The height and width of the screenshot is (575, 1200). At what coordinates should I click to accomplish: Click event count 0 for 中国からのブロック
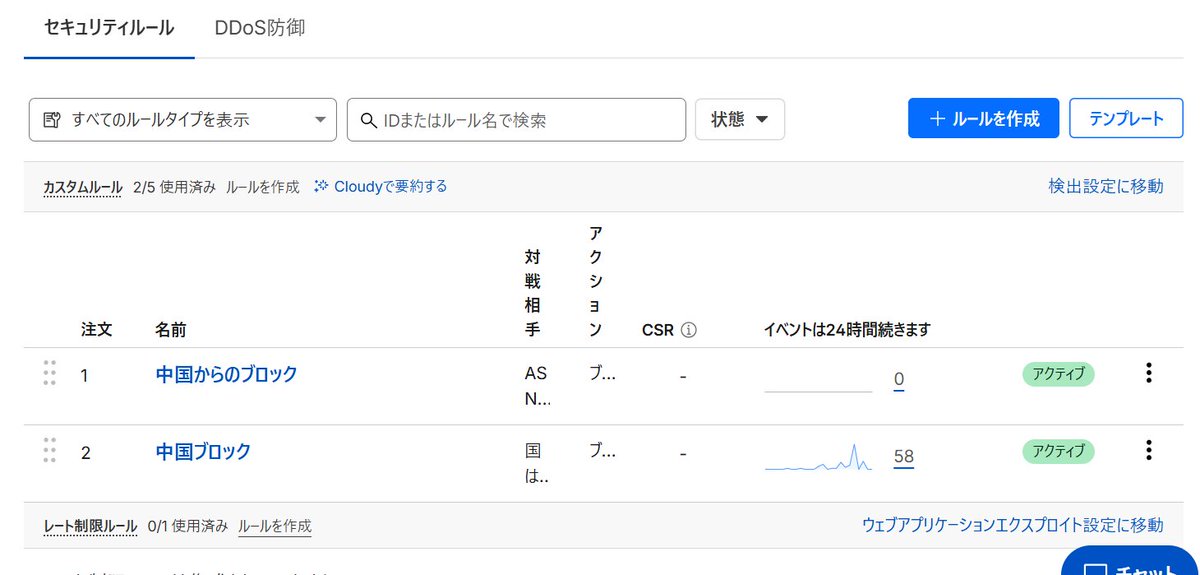[x=899, y=379]
